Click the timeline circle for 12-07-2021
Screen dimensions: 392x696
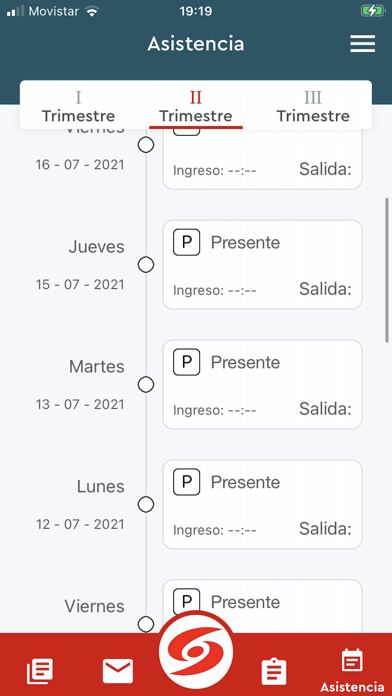pos(146,504)
